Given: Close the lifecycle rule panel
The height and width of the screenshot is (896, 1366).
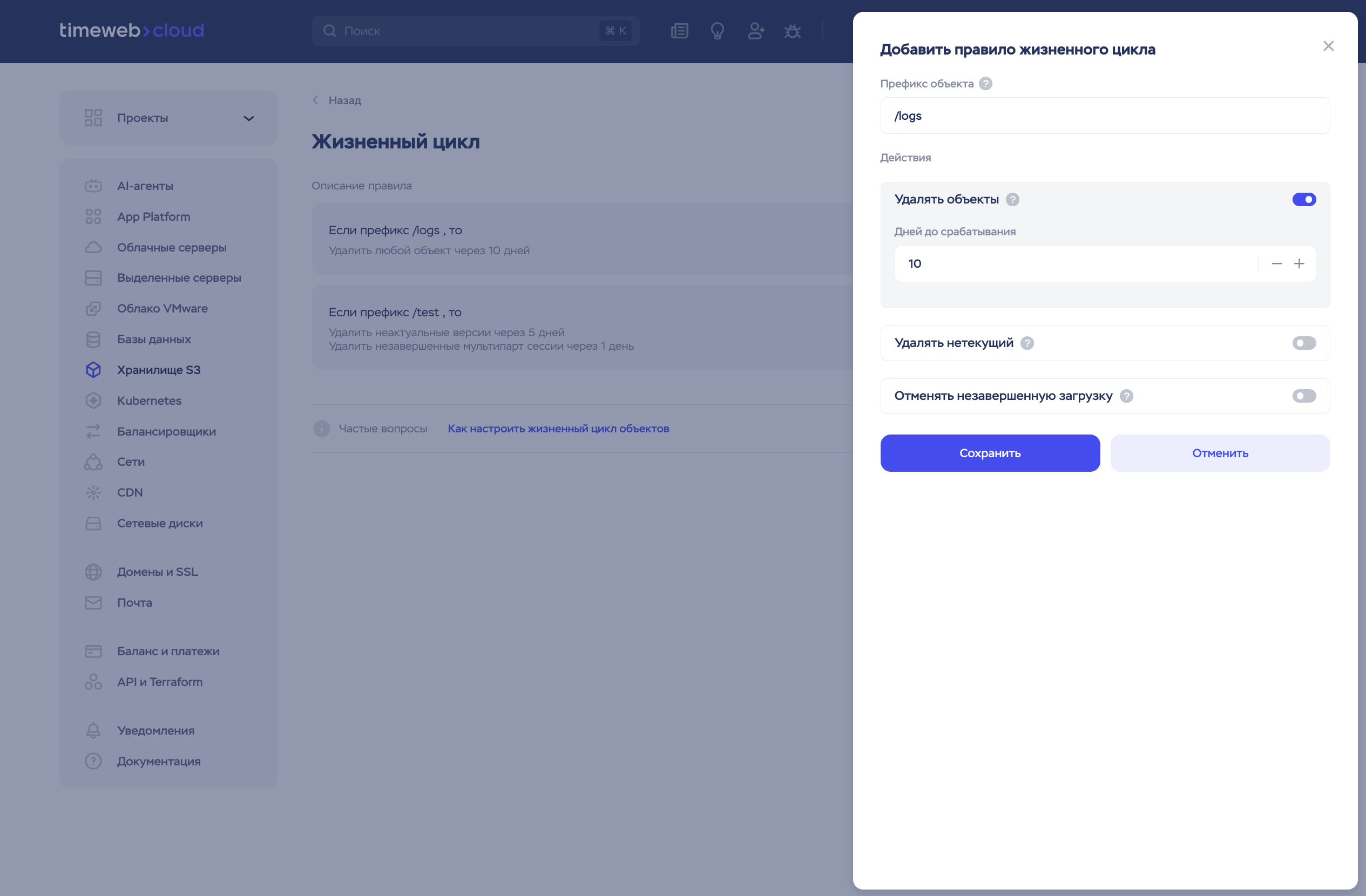Looking at the screenshot, I should [1328, 46].
